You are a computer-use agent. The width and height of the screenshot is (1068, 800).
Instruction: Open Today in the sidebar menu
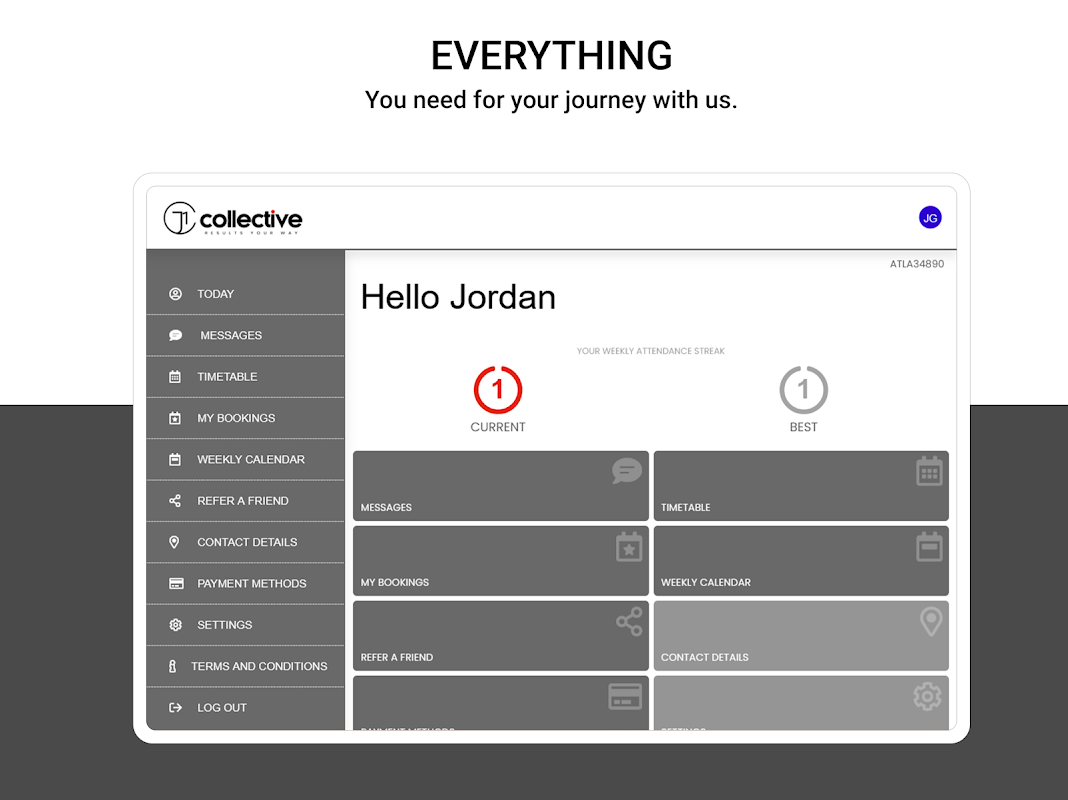click(x=245, y=294)
